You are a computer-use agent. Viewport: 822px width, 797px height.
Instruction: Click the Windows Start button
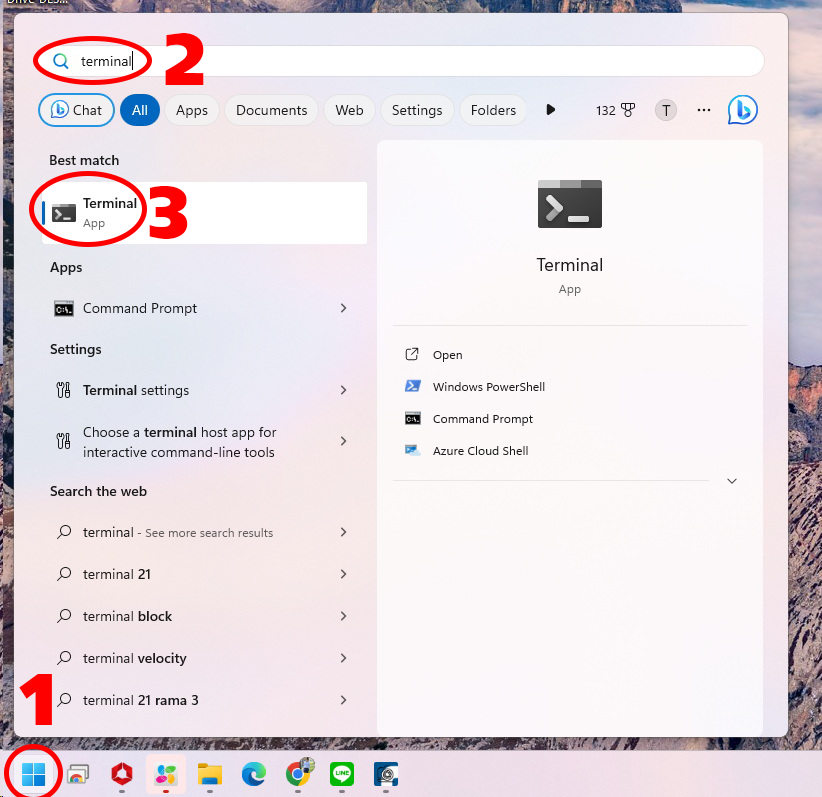pyautogui.click(x=33, y=773)
